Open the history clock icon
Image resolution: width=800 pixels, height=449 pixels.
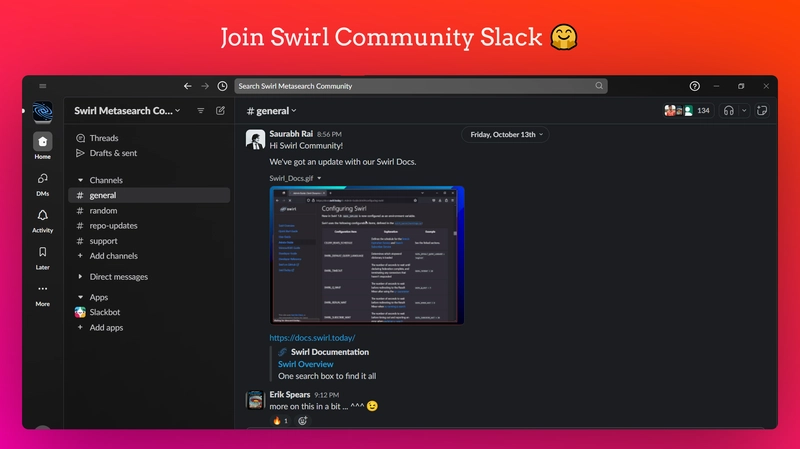coord(222,86)
